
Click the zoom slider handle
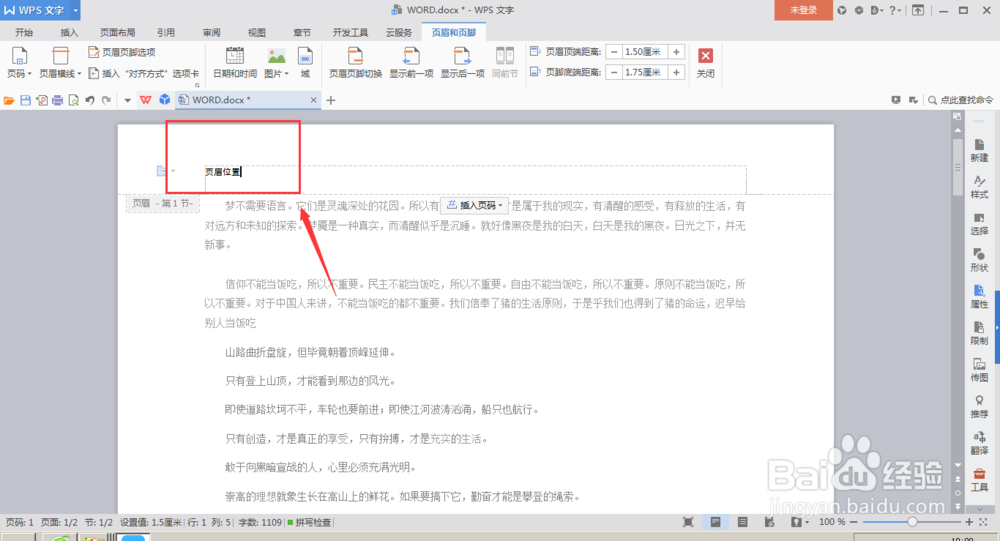coord(912,522)
